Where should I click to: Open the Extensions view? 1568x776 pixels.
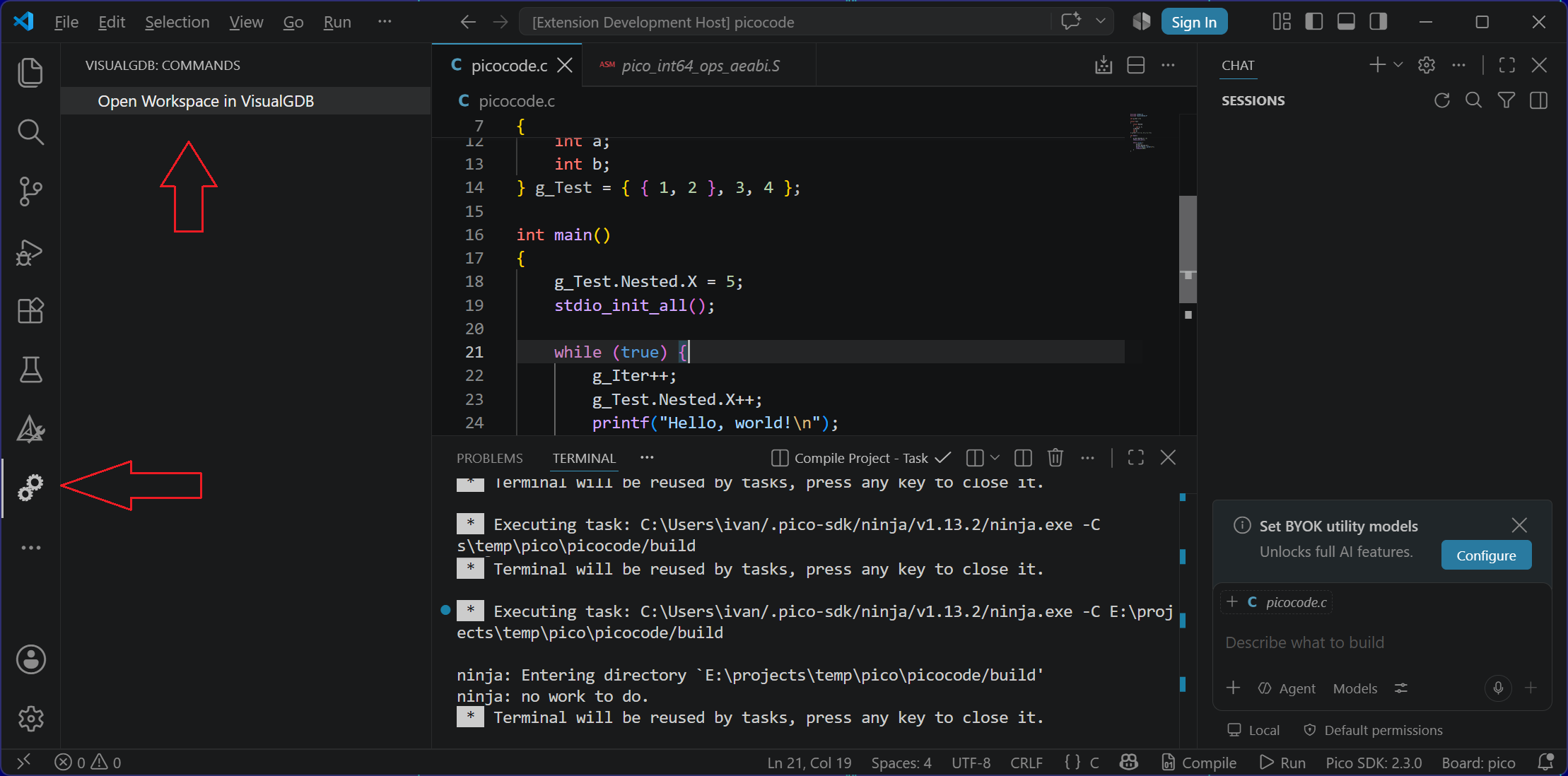coord(30,310)
